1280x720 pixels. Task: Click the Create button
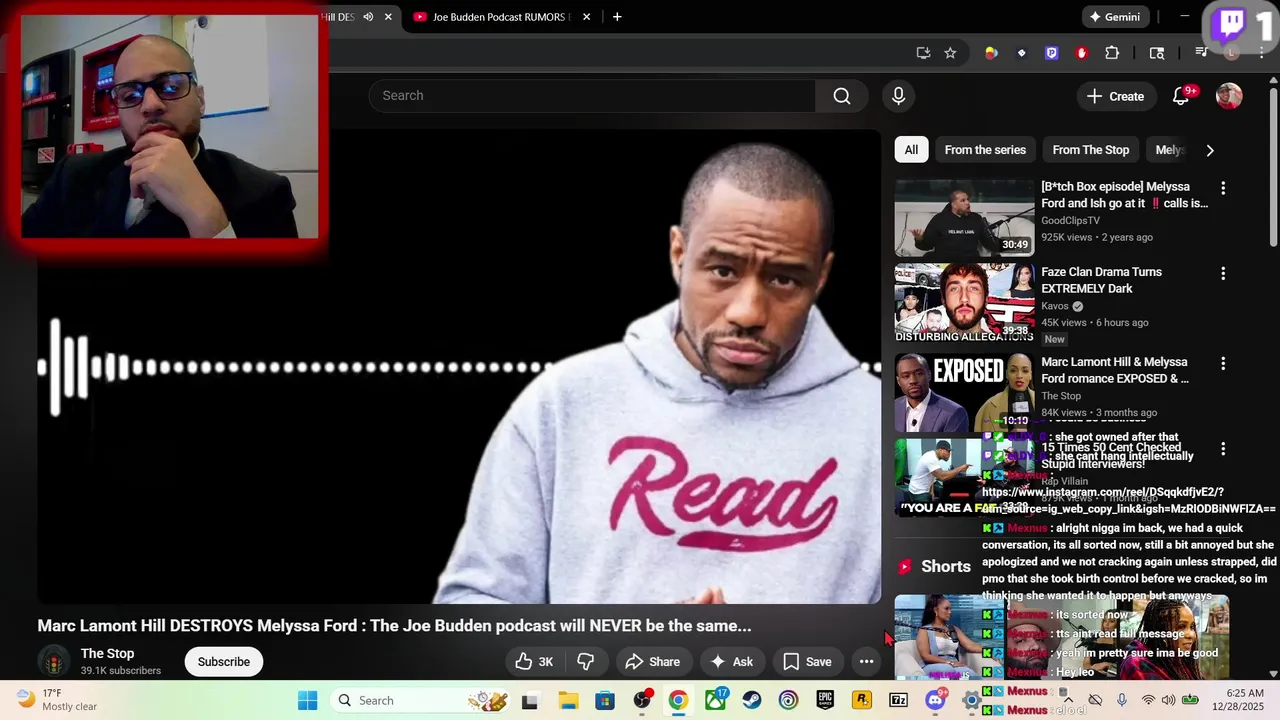click(1115, 96)
